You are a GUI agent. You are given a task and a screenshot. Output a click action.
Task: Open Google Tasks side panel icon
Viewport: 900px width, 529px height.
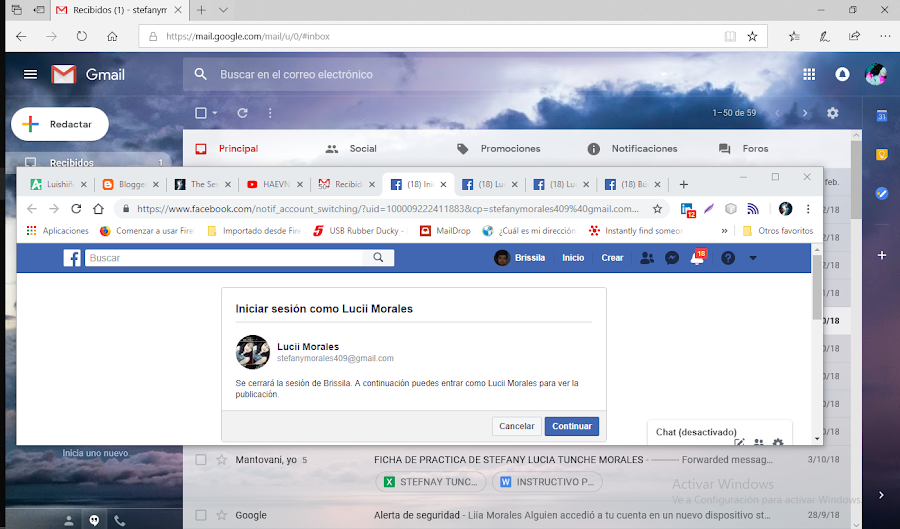click(x=882, y=193)
